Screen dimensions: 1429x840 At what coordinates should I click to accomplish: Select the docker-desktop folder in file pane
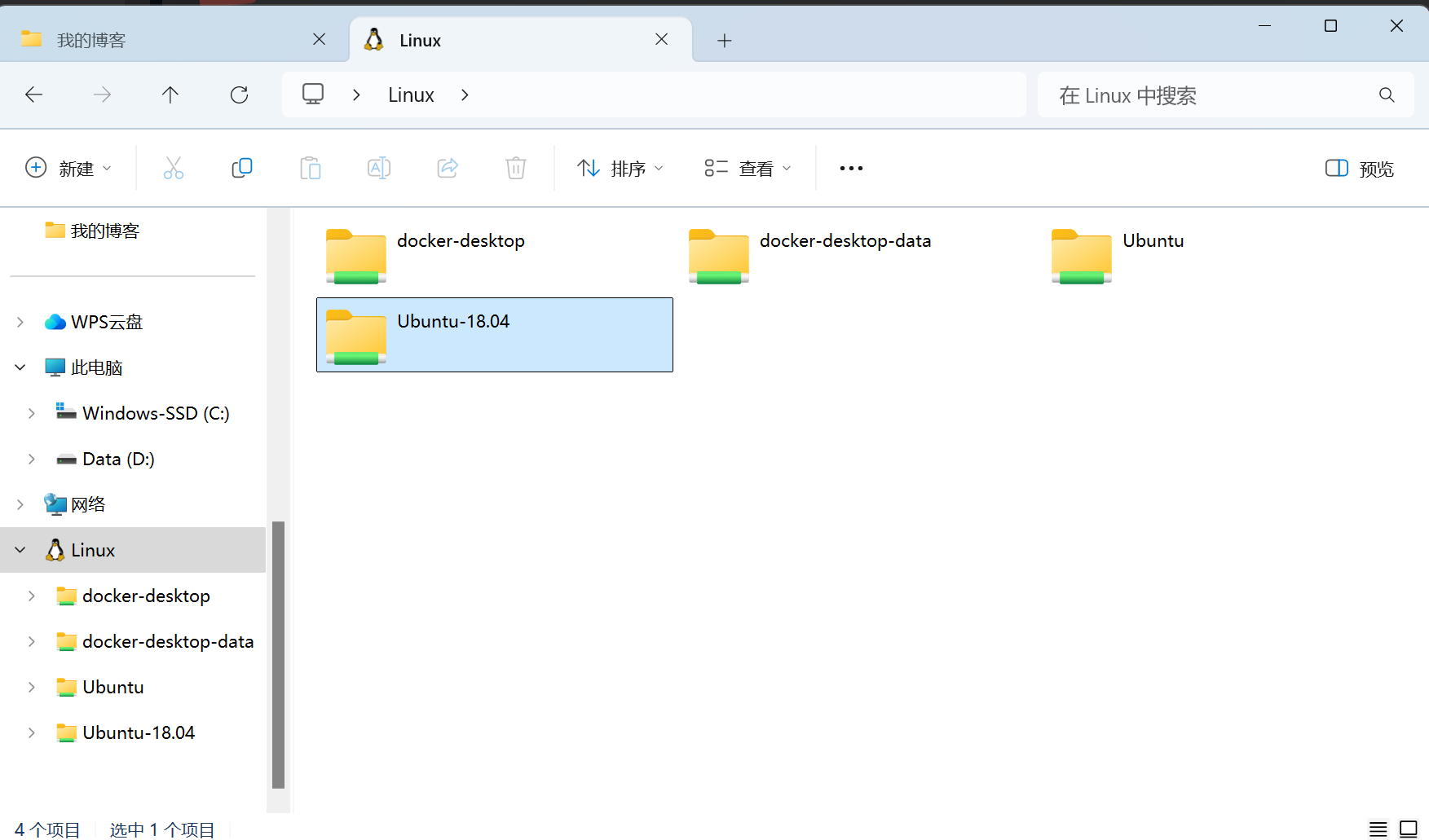[494, 255]
